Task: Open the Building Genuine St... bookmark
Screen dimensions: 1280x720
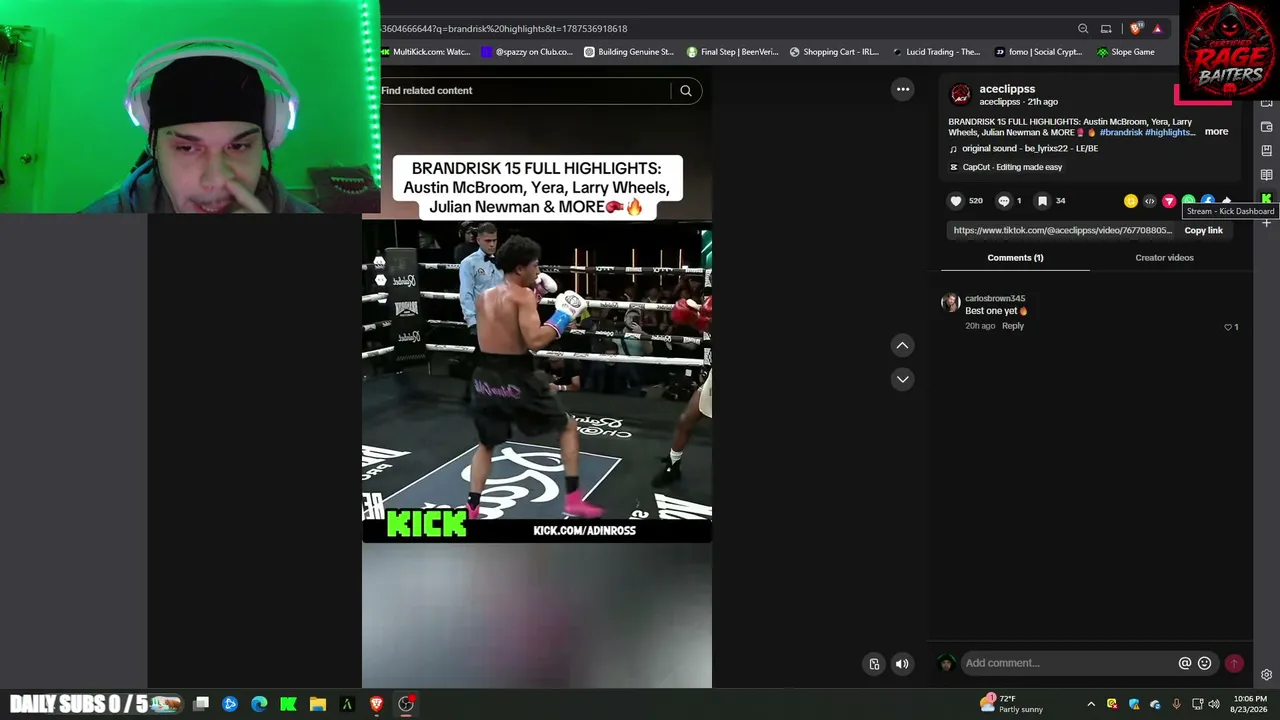Action: pos(629,52)
